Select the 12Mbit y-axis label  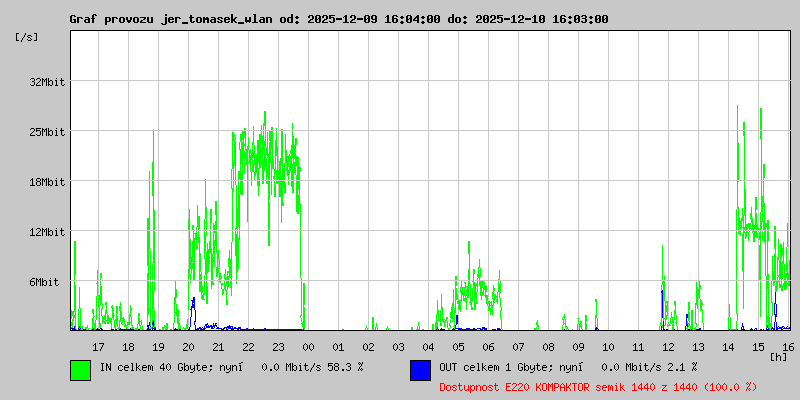(x=47, y=232)
